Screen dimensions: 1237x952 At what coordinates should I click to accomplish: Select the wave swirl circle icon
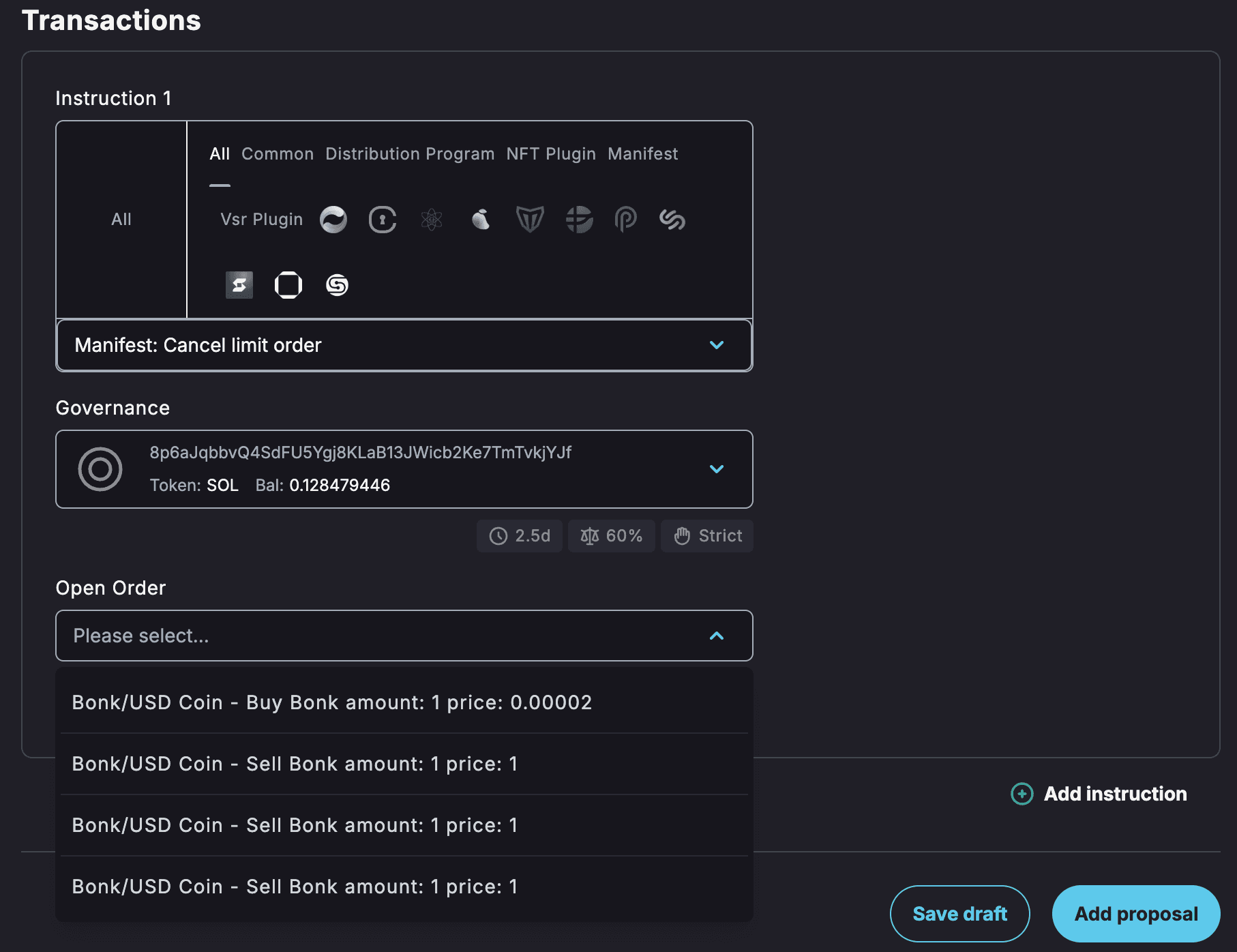[x=333, y=220]
